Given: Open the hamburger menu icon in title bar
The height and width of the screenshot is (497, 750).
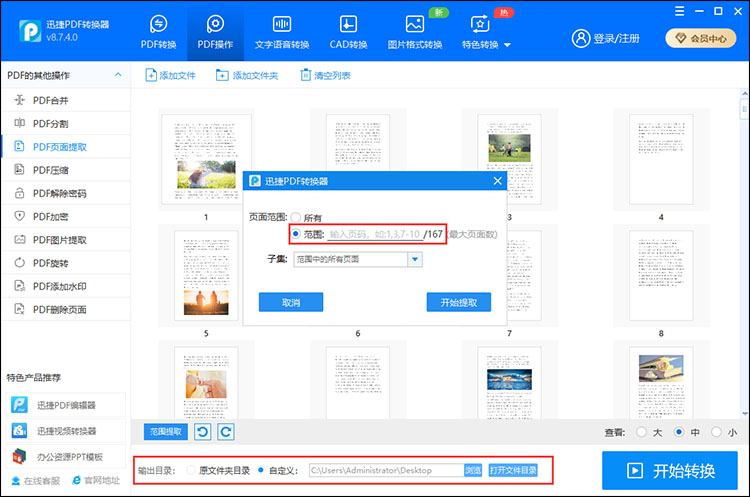Looking at the screenshot, I should [679, 11].
